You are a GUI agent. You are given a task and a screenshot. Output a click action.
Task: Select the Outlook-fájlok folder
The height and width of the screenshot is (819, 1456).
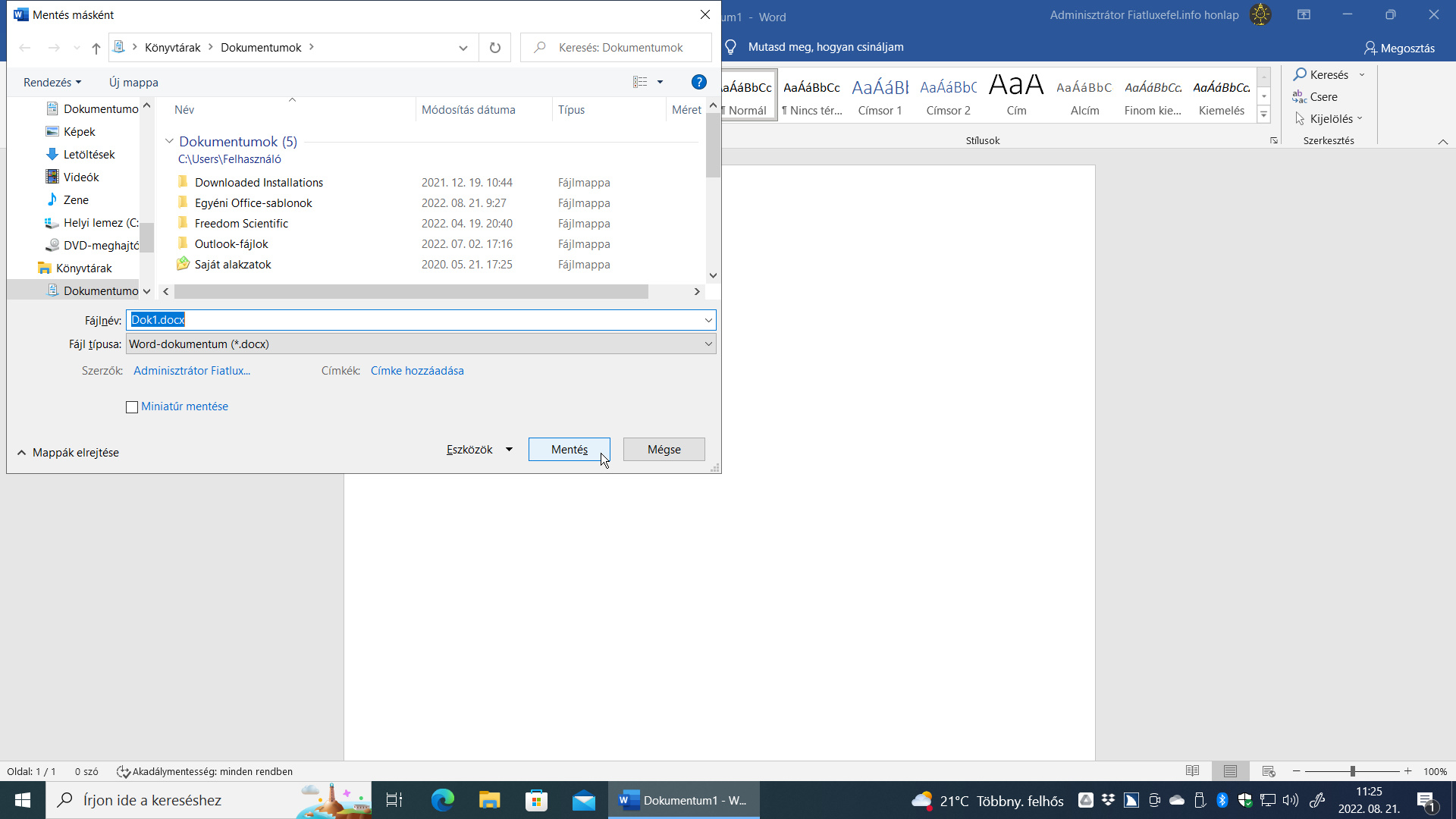(231, 244)
